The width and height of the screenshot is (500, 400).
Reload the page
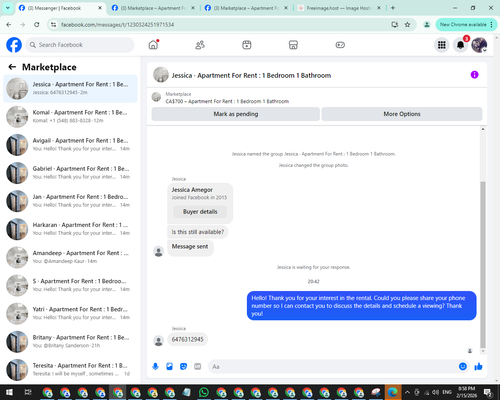pyautogui.click(x=37, y=25)
